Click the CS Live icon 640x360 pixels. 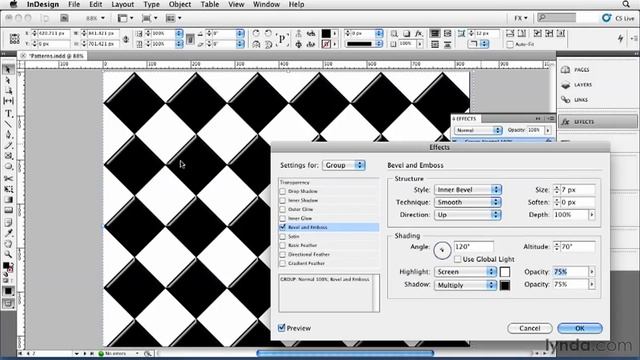618,18
